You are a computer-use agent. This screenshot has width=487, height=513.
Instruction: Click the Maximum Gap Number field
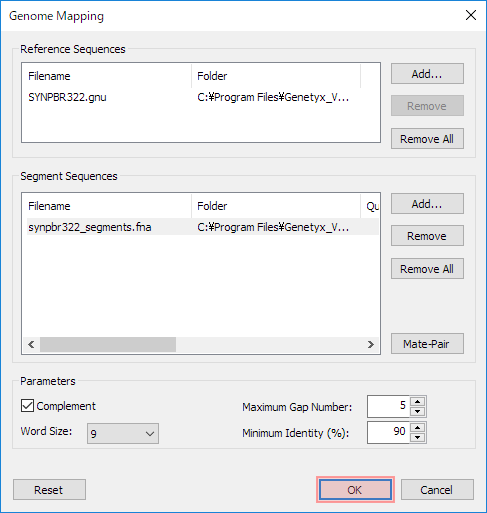click(388, 406)
